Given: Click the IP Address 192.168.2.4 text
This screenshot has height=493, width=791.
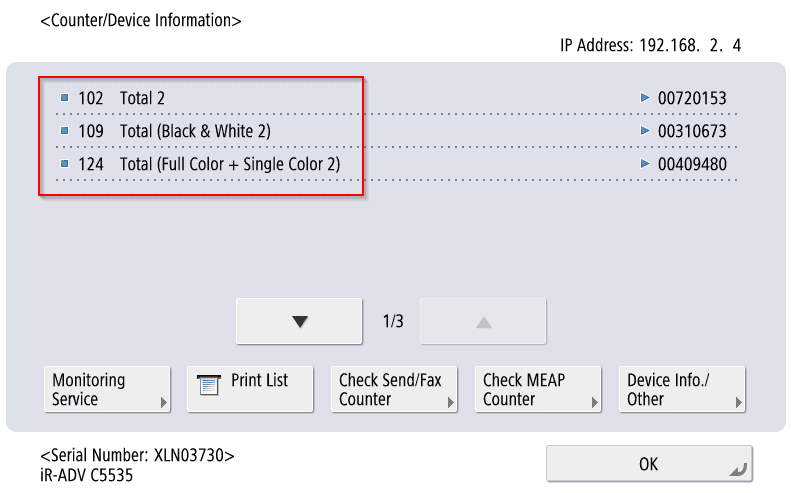Looking at the screenshot, I should (651, 46).
